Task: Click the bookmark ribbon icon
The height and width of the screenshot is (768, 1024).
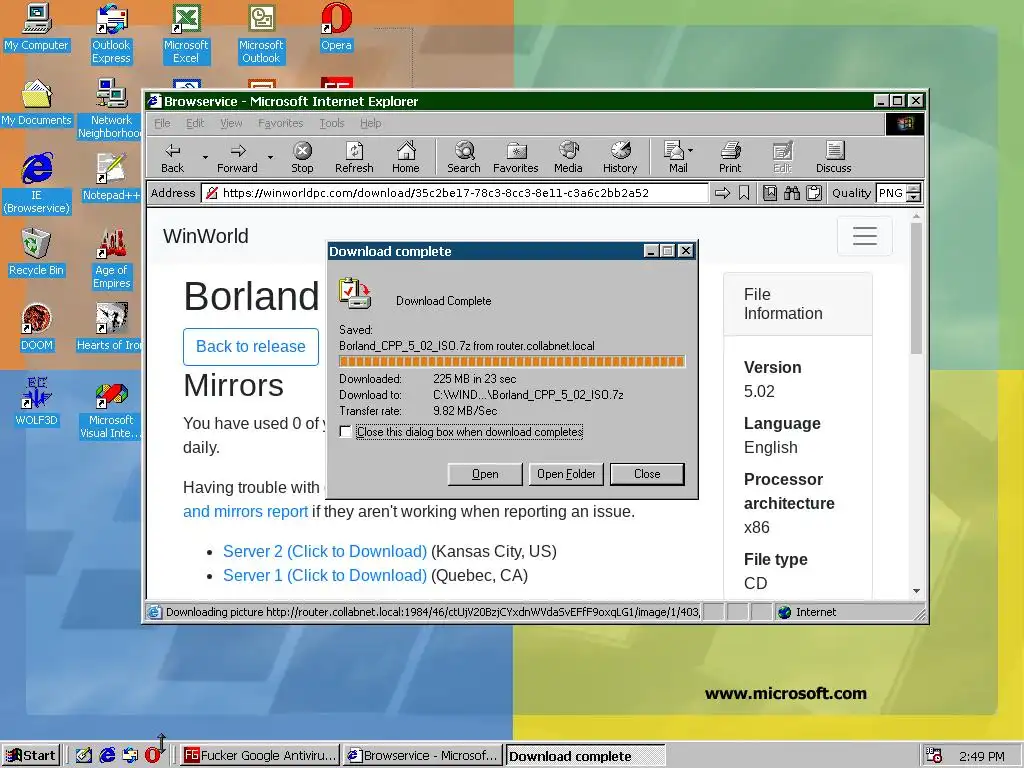Action: tap(744, 193)
